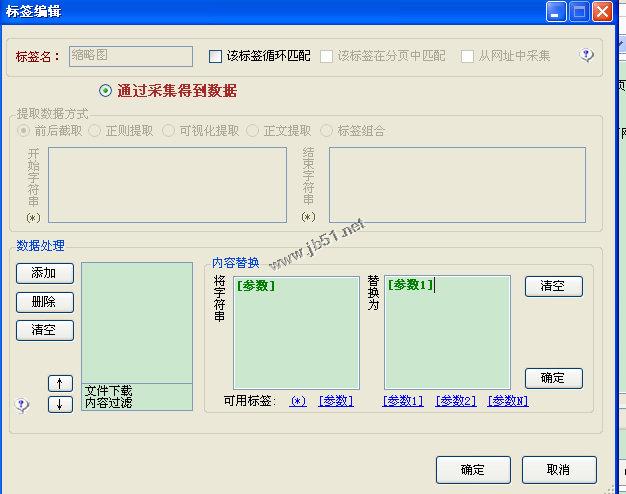Maximize the 标签编辑 window

579,11
